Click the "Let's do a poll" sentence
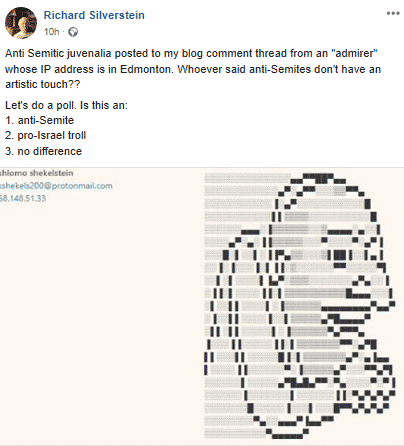Image resolution: width=404 pixels, height=446 pixels. point(66,105)
